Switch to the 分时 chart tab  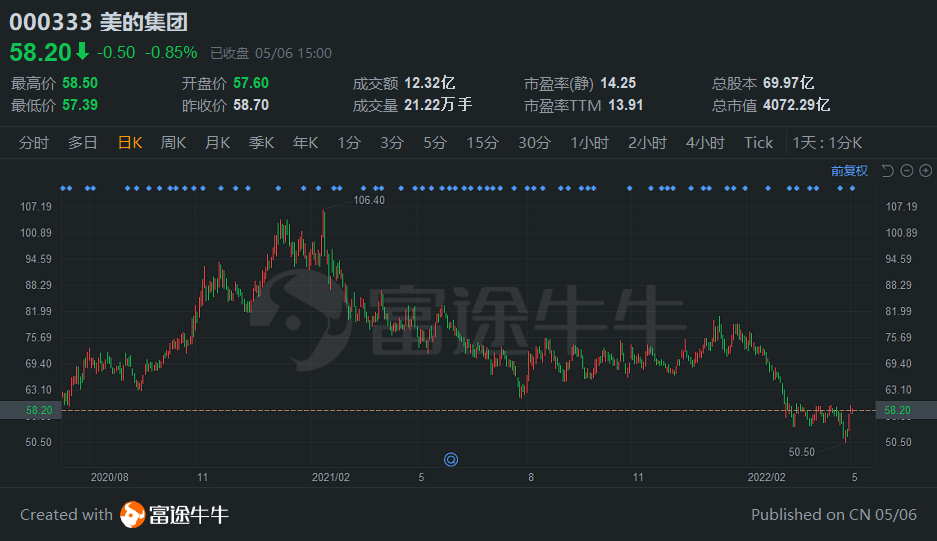click(33, 143)
